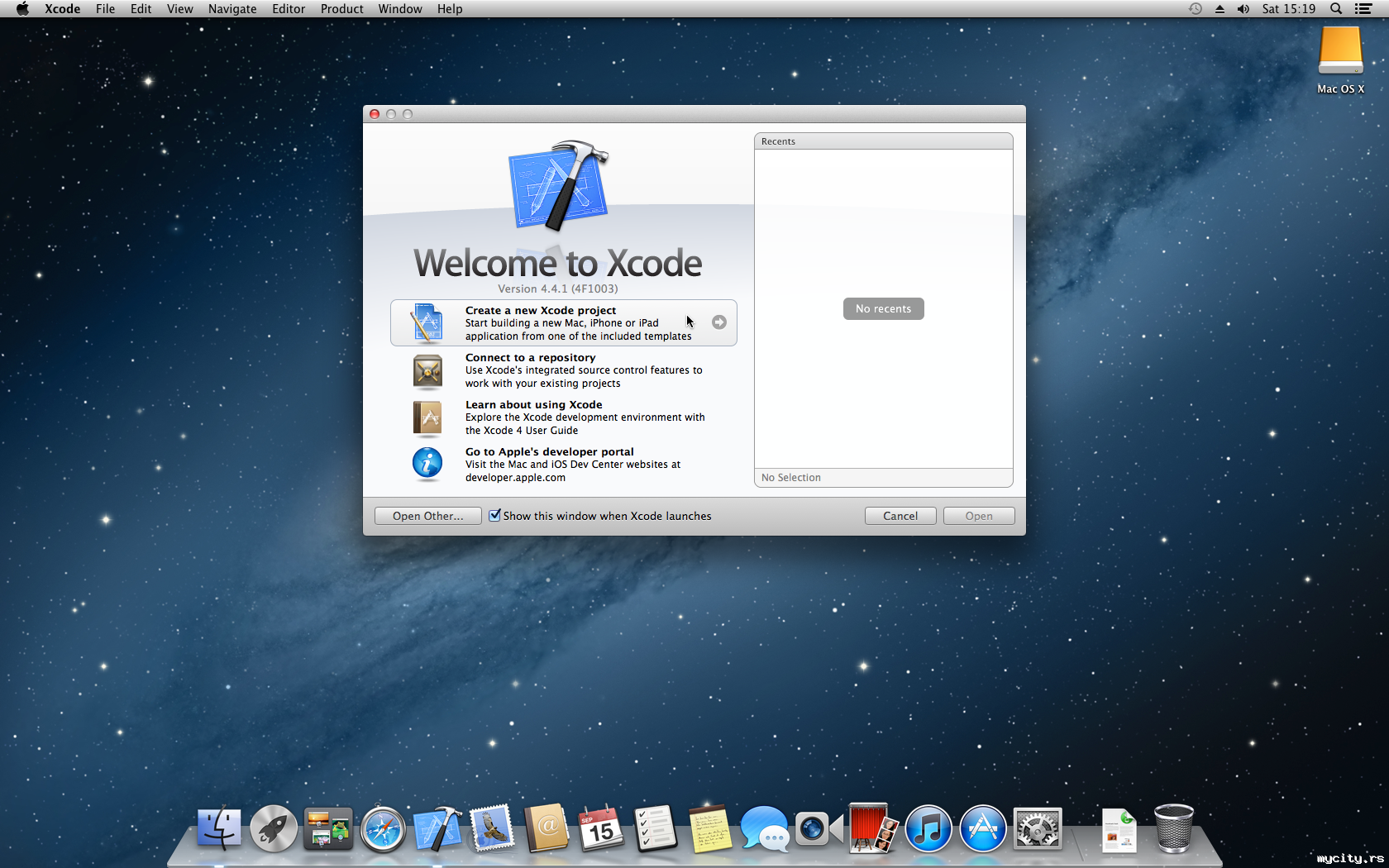Viewport: 1389px width, 868px height.
Task: Open Contacts address book in the Dock
Action: coord(547,828)
